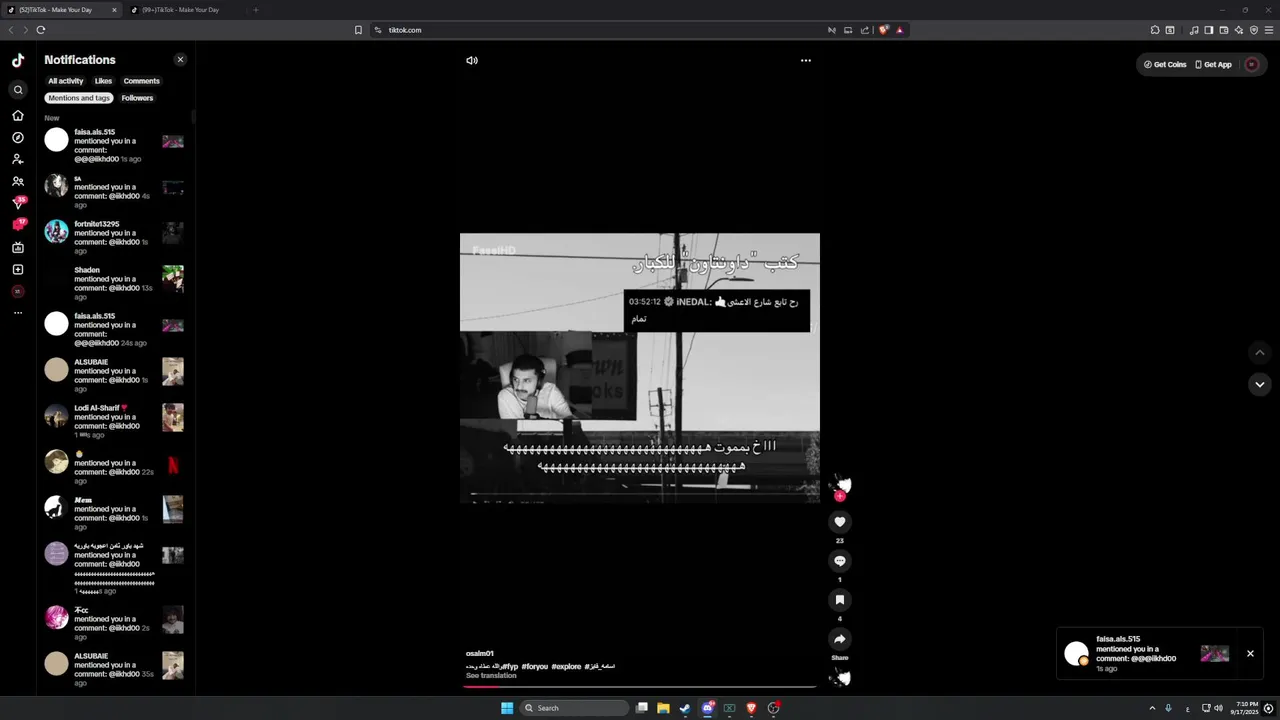Bookmark this page in address bar
The image size is (1280, 720).
358,30
